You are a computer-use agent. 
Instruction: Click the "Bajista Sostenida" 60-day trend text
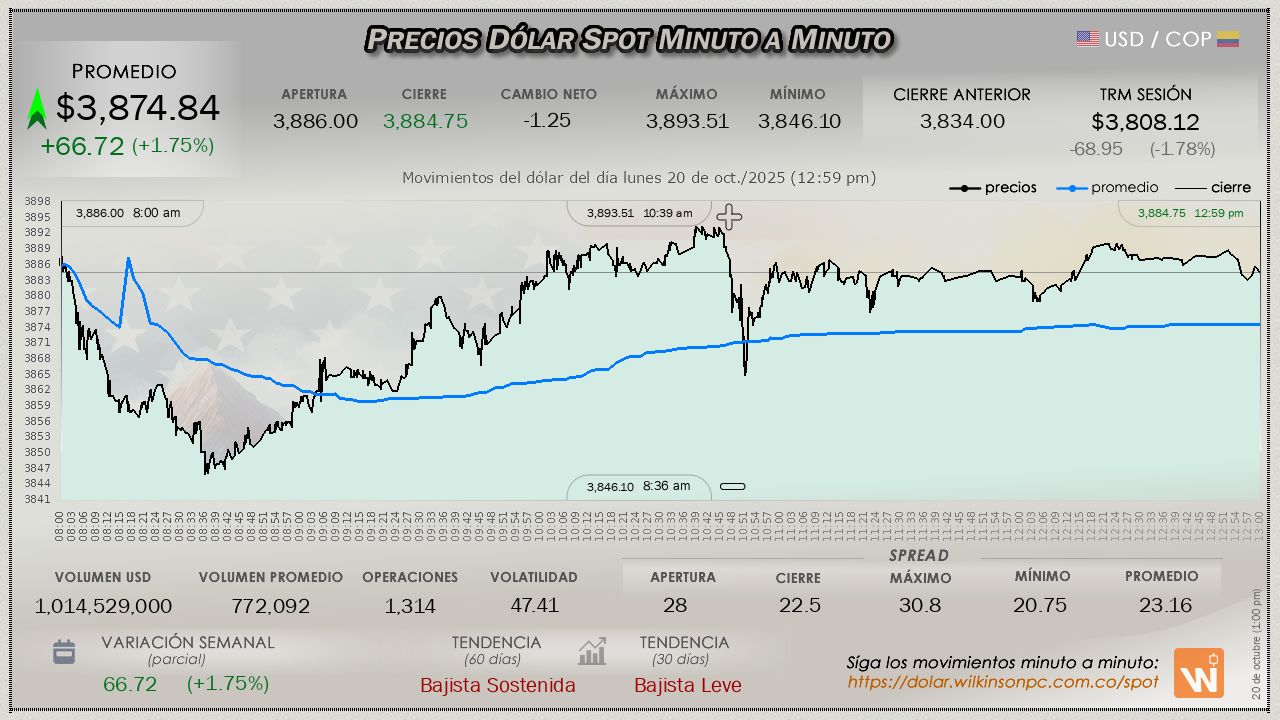tap(497, 685)
